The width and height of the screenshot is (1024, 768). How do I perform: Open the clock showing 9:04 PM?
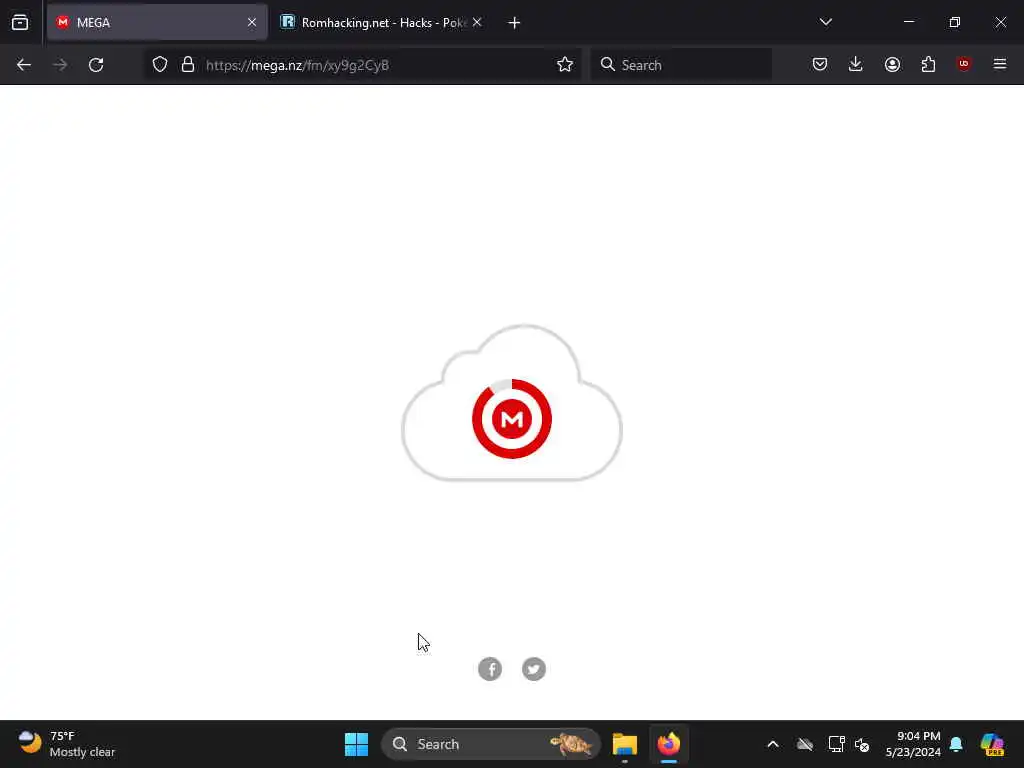[913, 744]
